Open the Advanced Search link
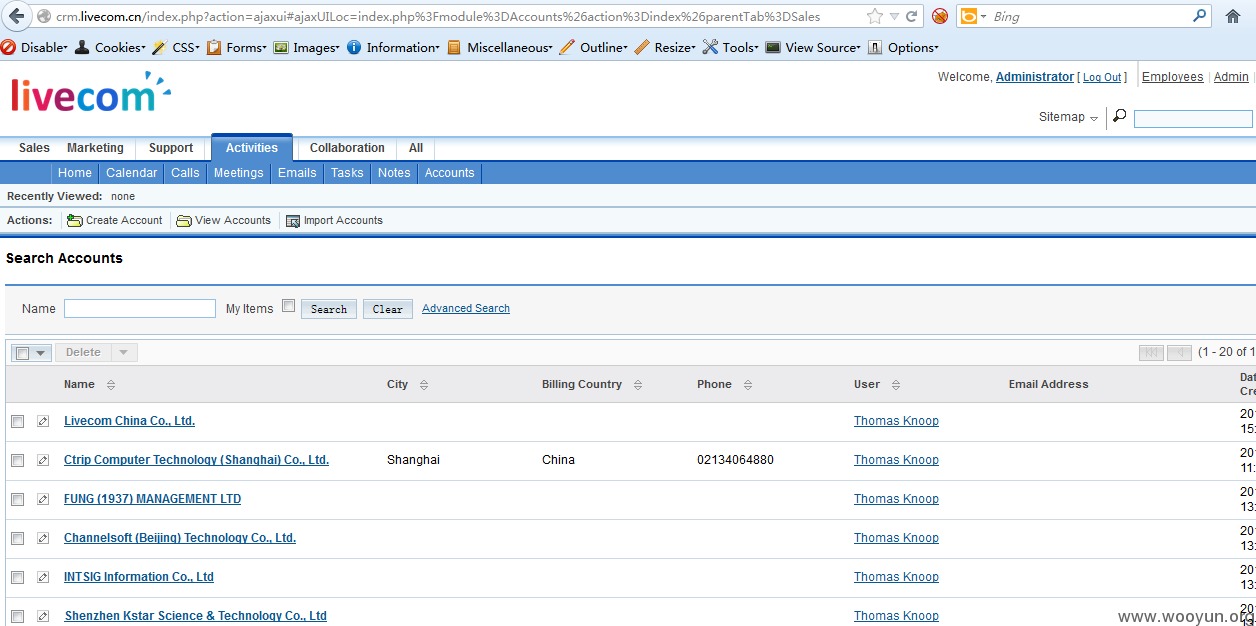1256x626 pixels. click(466, 308)
